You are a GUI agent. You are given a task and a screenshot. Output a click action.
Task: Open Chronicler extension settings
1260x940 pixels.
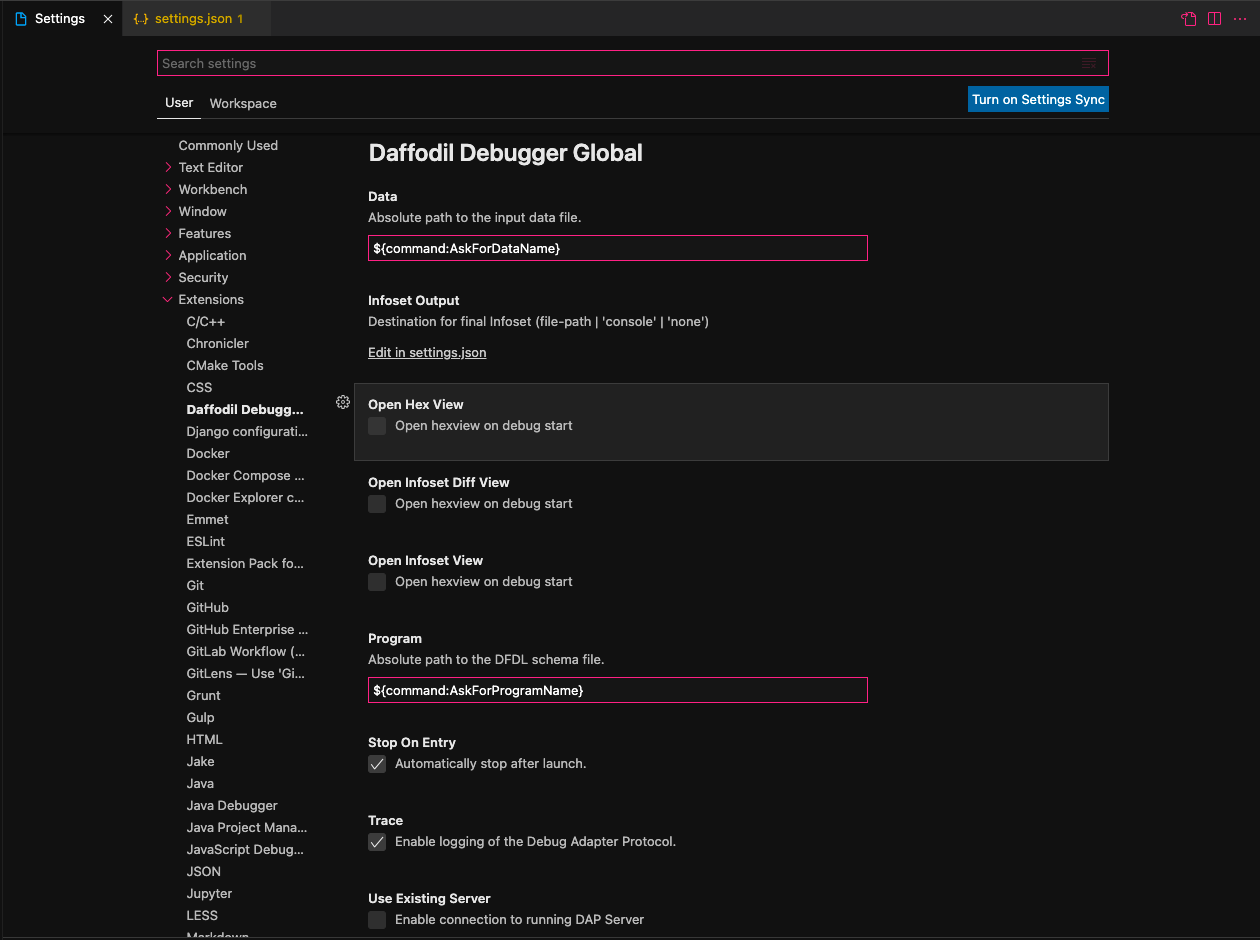coord(217,343)
